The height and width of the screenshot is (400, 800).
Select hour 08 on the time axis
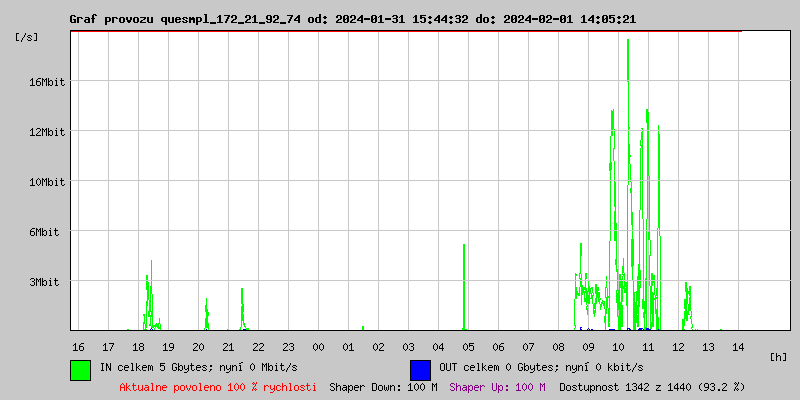[x=558, y=346]
